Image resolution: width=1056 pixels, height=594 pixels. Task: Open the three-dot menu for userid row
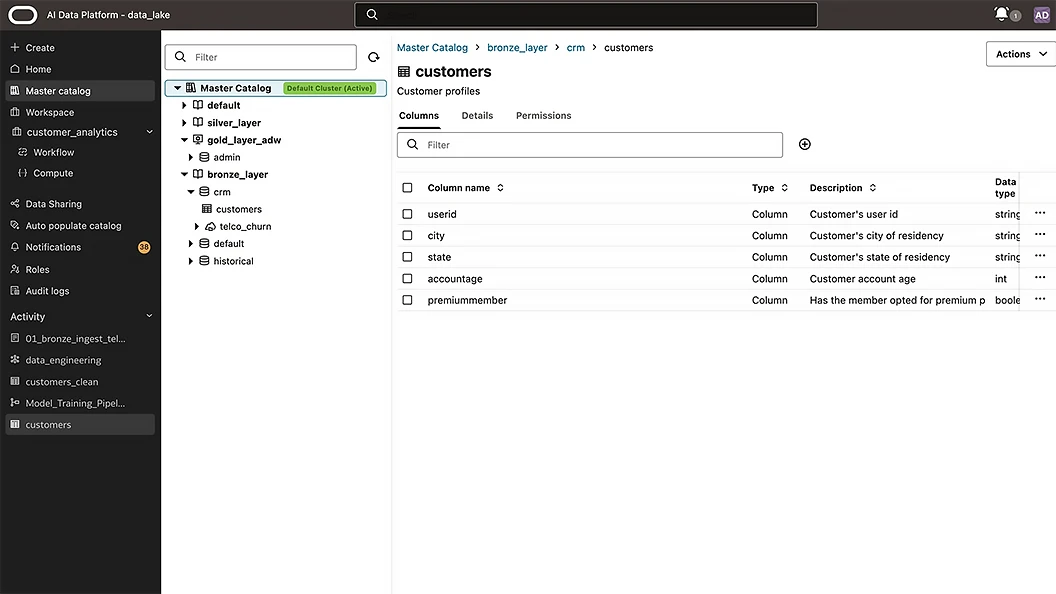[x=1040, y=213]
